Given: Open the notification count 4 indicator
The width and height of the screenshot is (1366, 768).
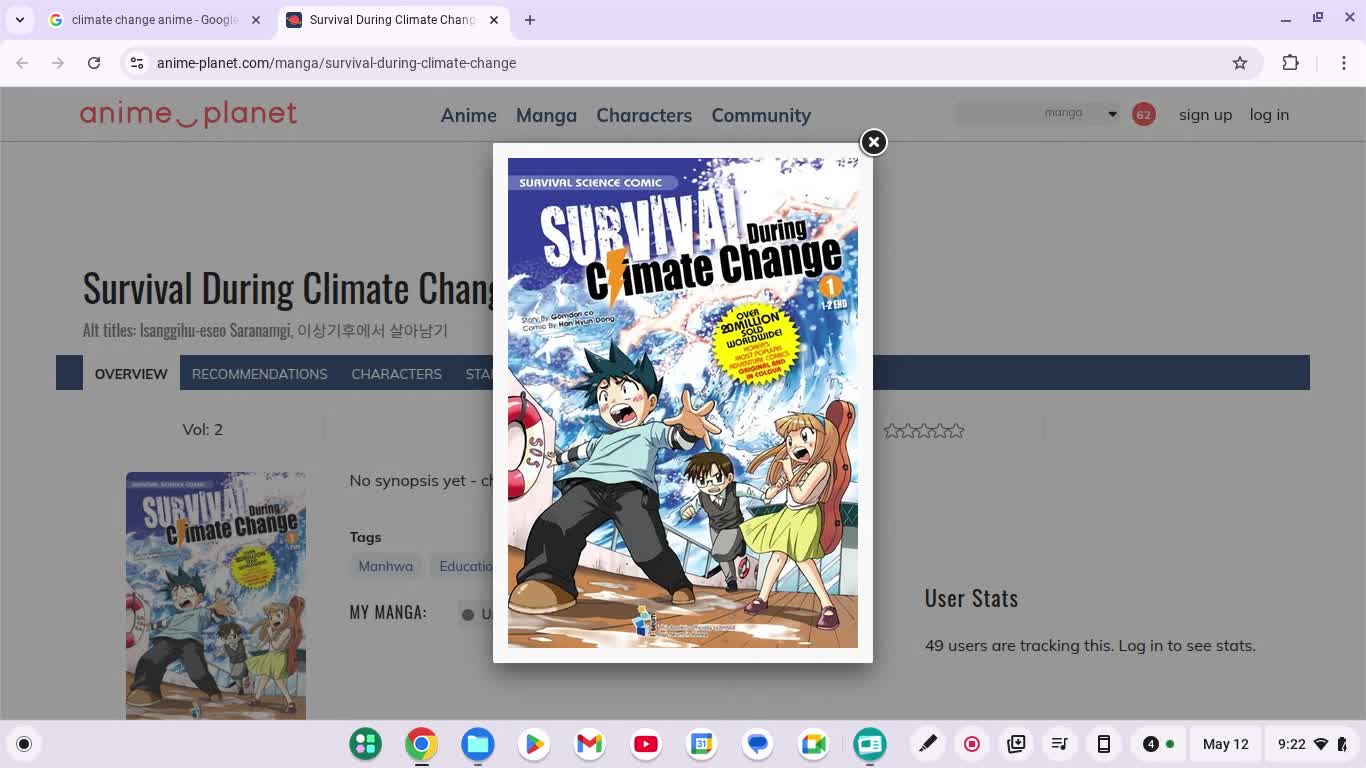Looking at the screenshot, I should 1159,744.
